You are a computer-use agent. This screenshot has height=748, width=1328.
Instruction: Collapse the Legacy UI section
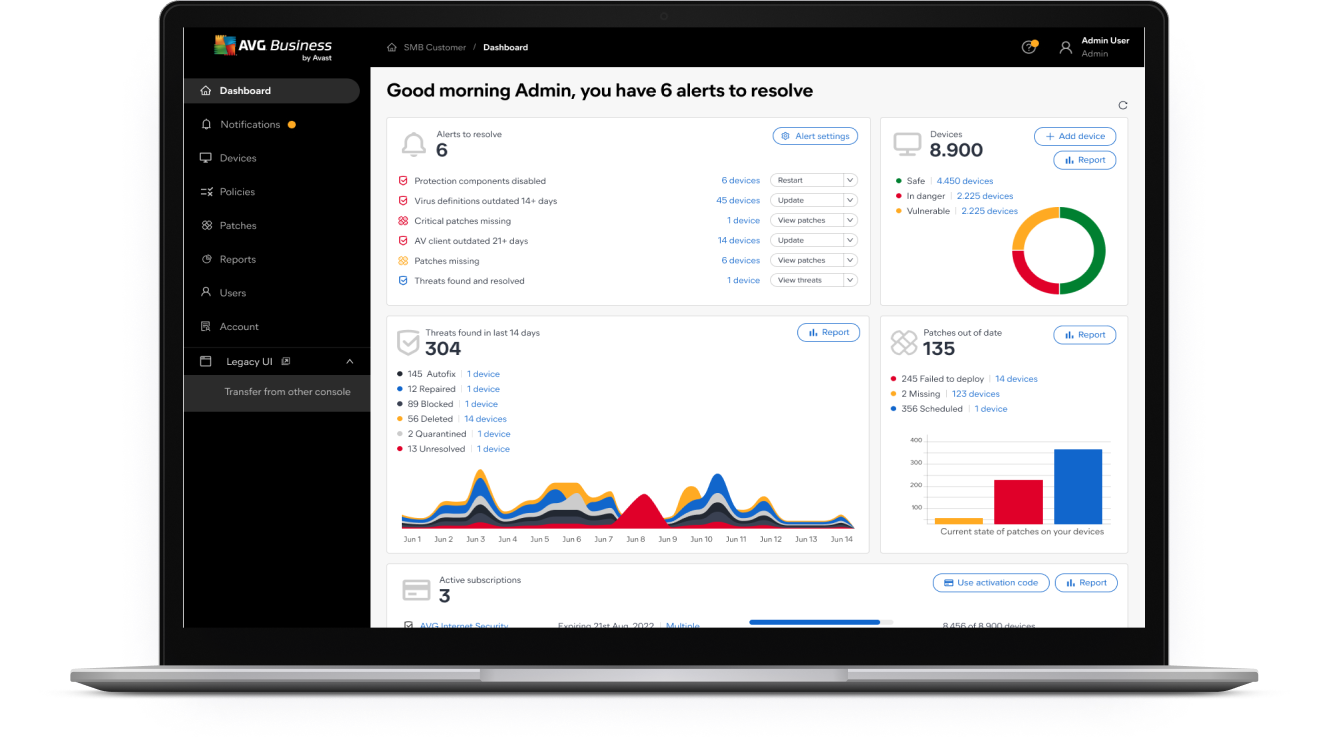349,361
